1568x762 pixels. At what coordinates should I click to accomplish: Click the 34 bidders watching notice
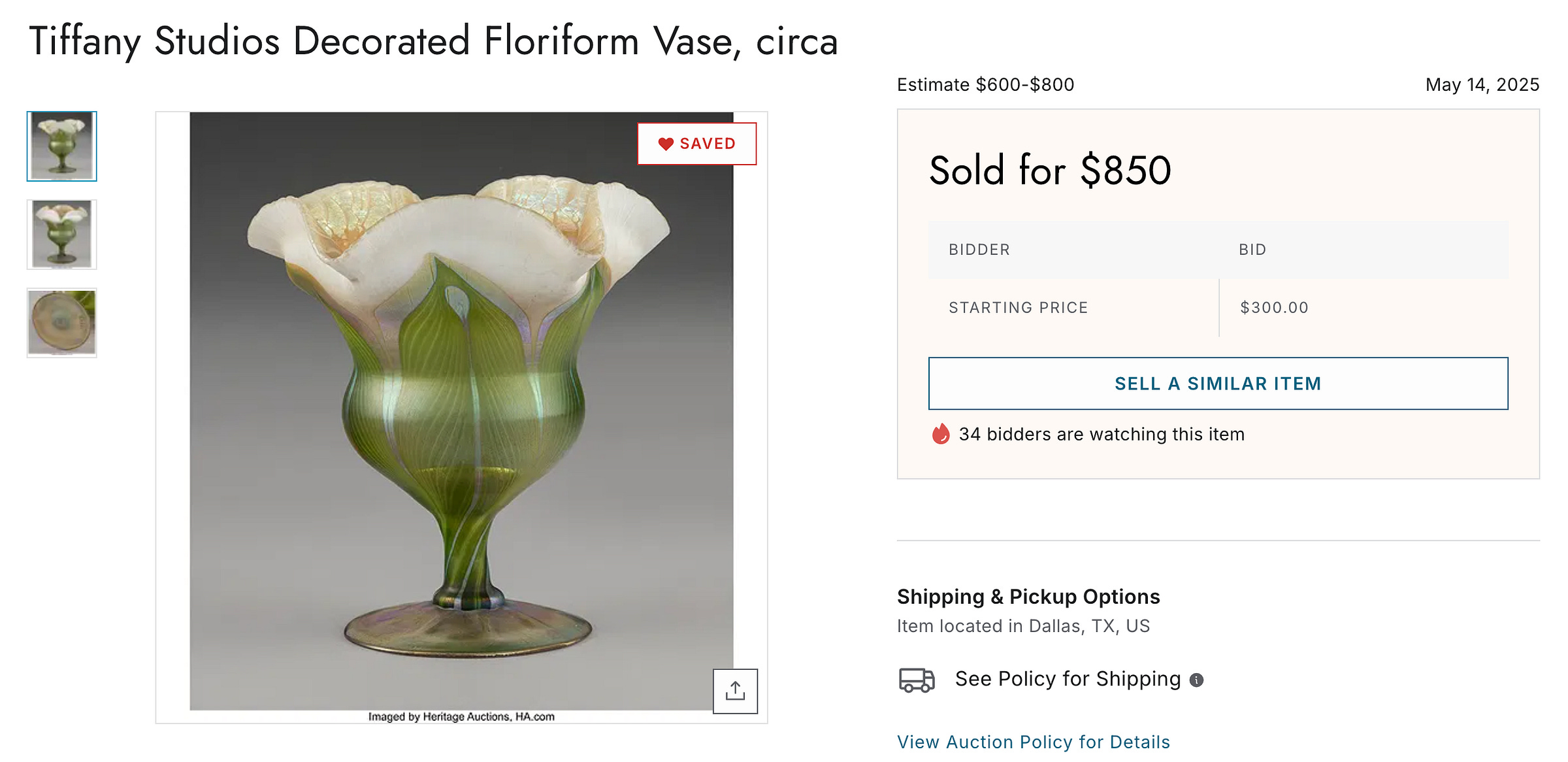pyautogui.click(x=1102, y=434)
